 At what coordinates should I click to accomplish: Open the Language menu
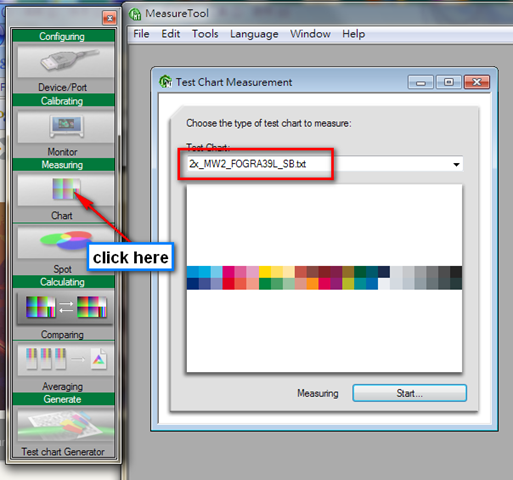(x=254, y=34)
